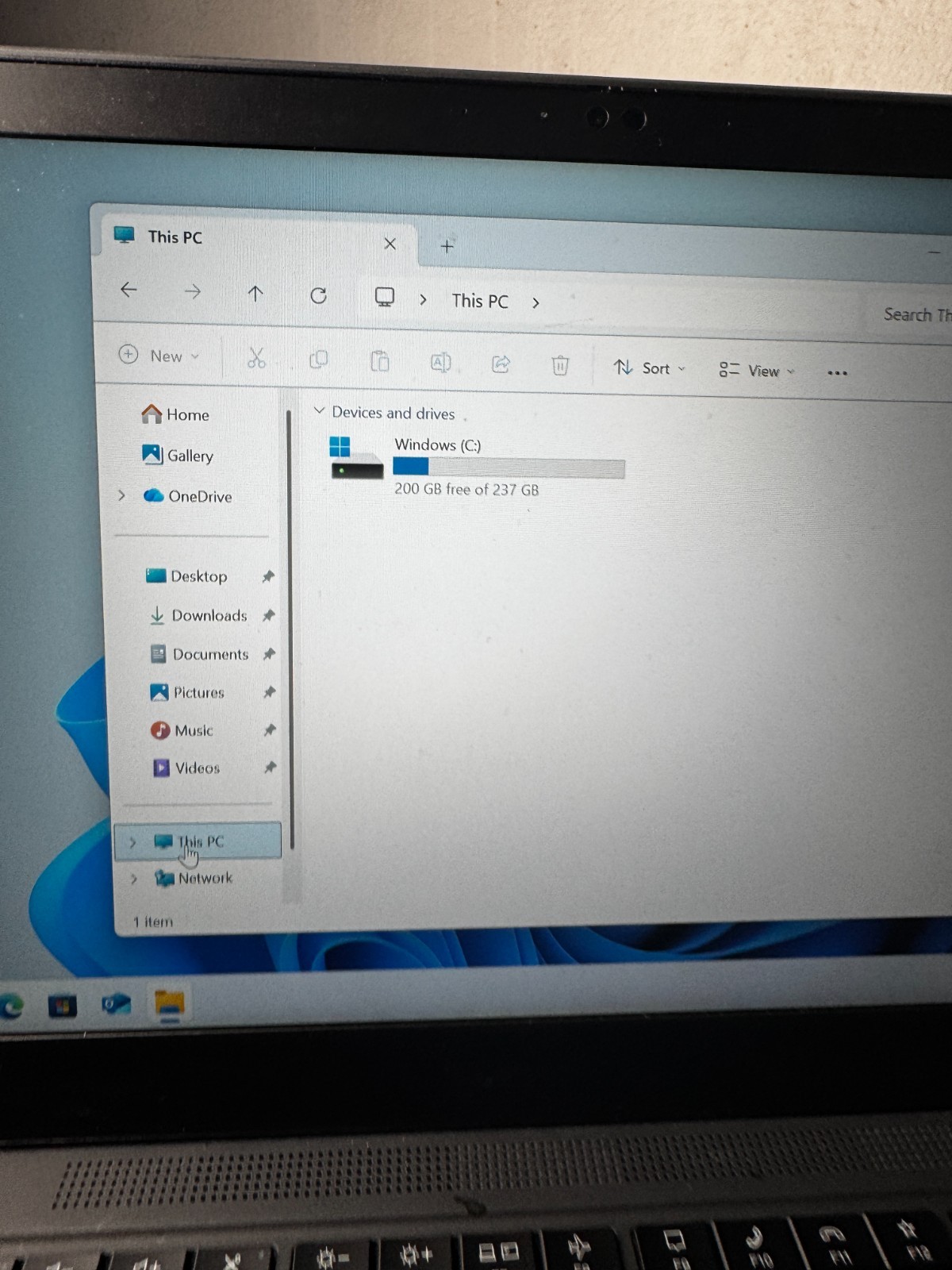Unpin Pictures using its pin icon
952x1270 pixels.
pos(270,692)
